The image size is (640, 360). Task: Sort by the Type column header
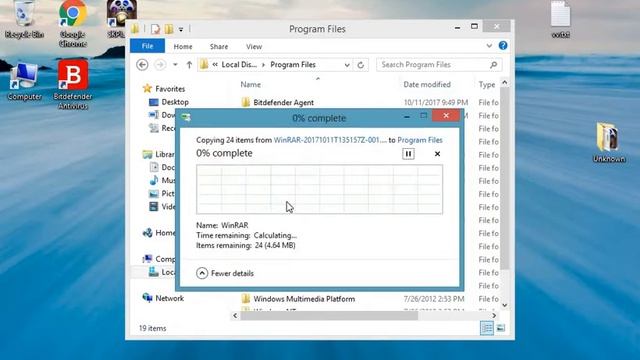487,84
